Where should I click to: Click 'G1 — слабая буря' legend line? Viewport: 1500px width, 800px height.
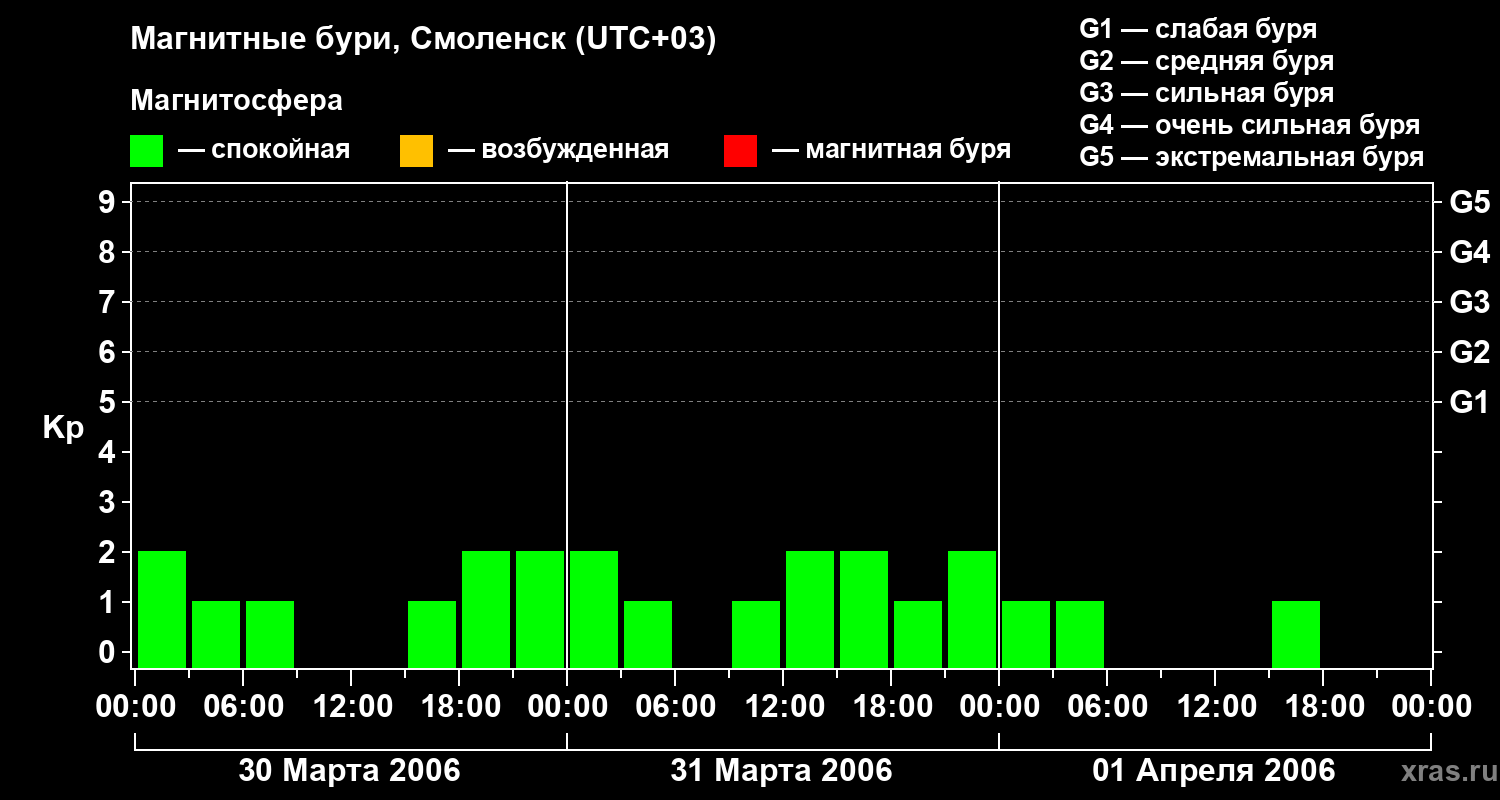tap(1198, 29)
